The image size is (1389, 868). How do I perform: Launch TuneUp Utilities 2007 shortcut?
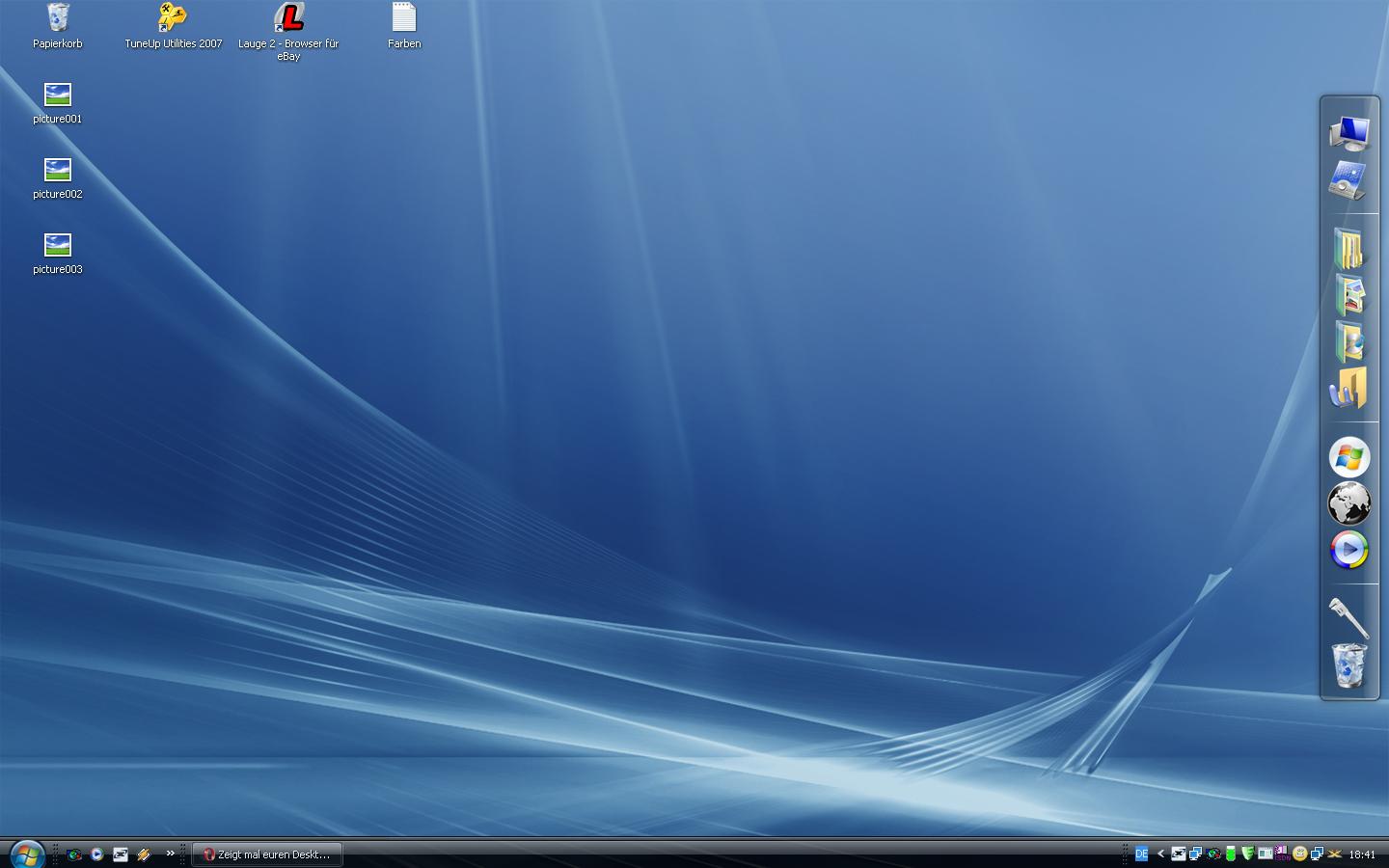(x=174, y=27)
